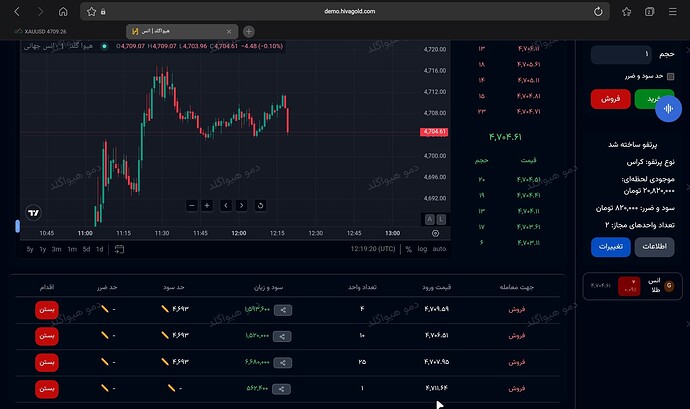Image resolution: width=690 pixels, height=409 pixels.
Task: Edit take profit of the 4,709.59 trade
Action: click(x=165, y=309)
